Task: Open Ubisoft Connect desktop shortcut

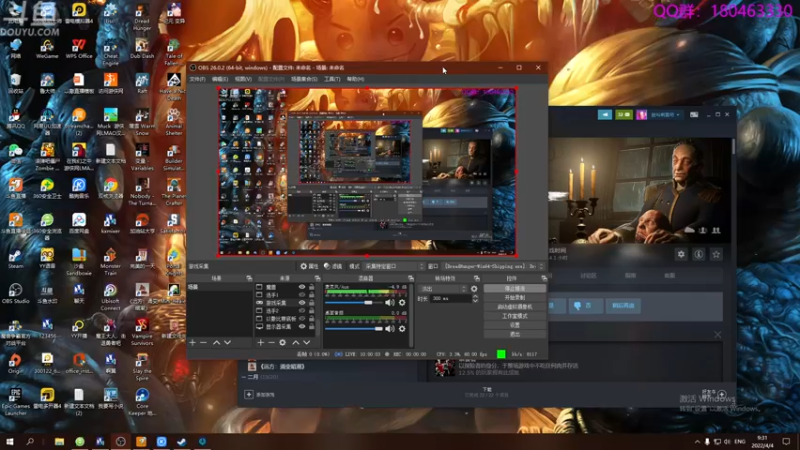Action: point(110,297)
